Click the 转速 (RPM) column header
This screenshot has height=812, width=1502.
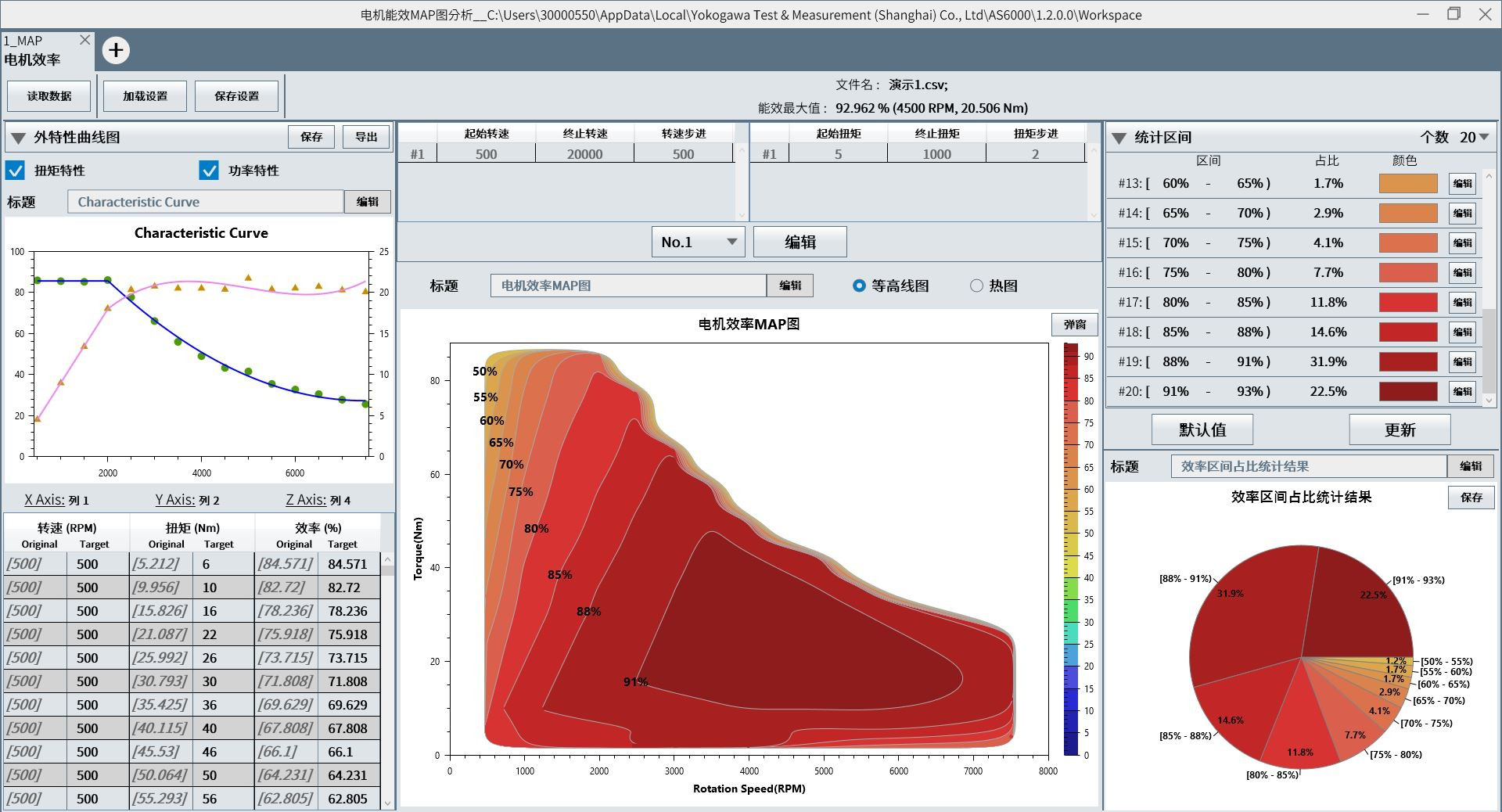pos(67,528)
